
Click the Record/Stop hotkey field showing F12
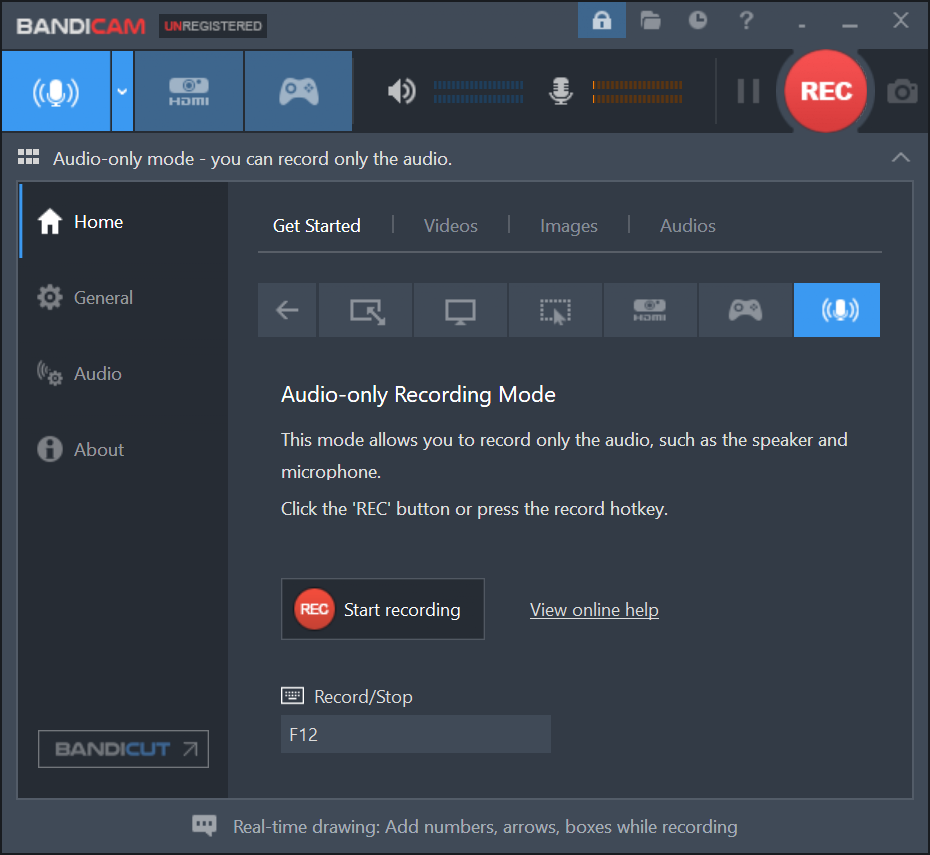click(x=416, y=734)
